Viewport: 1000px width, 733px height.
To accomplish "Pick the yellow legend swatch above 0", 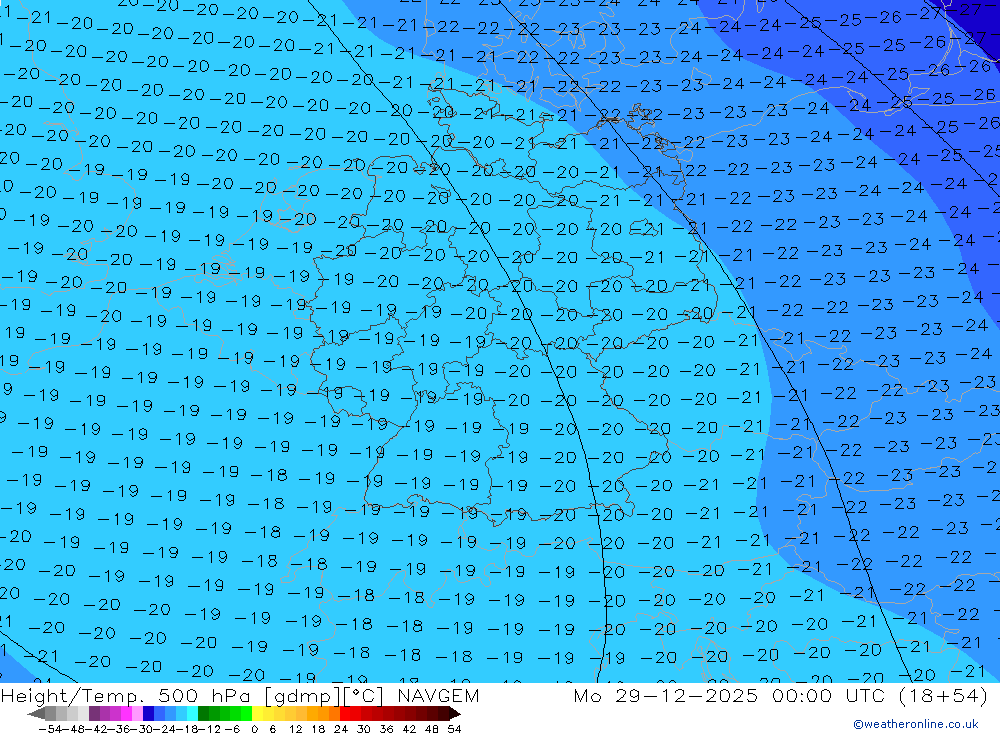I will 257,714.
